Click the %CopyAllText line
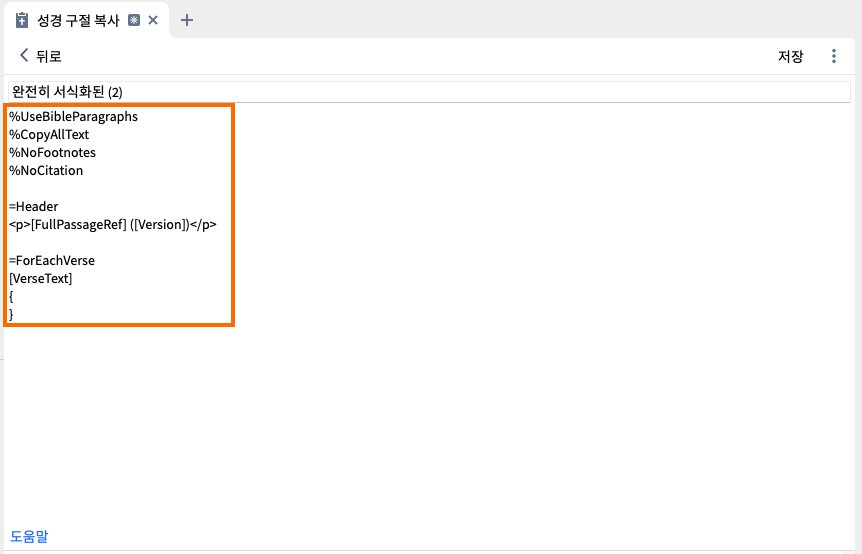Viewport: 862px width, 554px height. 49,135
